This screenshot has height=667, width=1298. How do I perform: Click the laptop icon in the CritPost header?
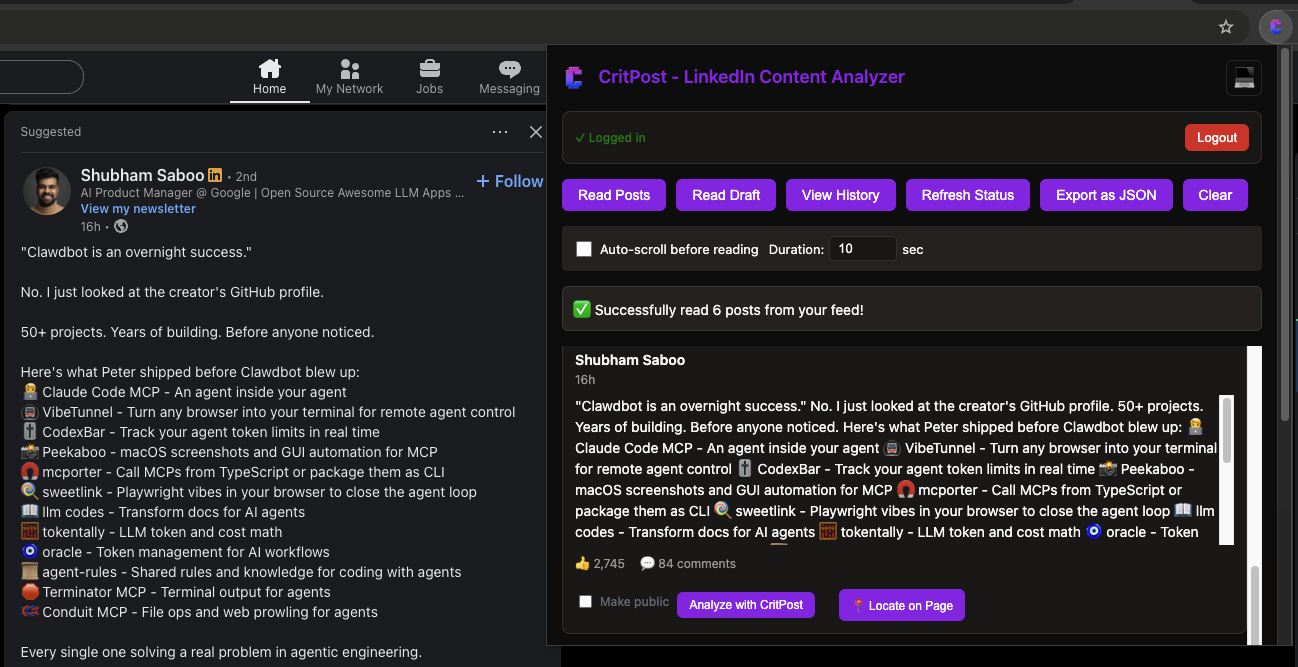pos(1243,77)
